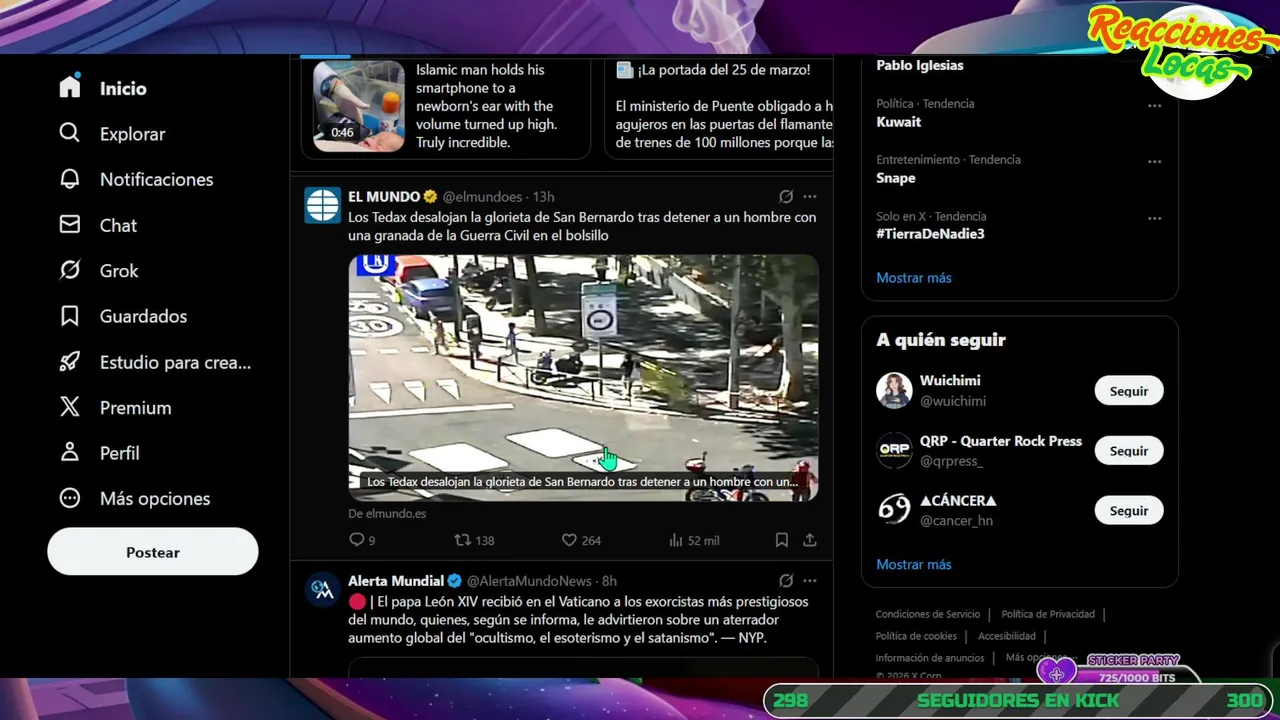Open the @elmundoes handle link
Viewport: 1280px width, 720px height.
point(482,197)
